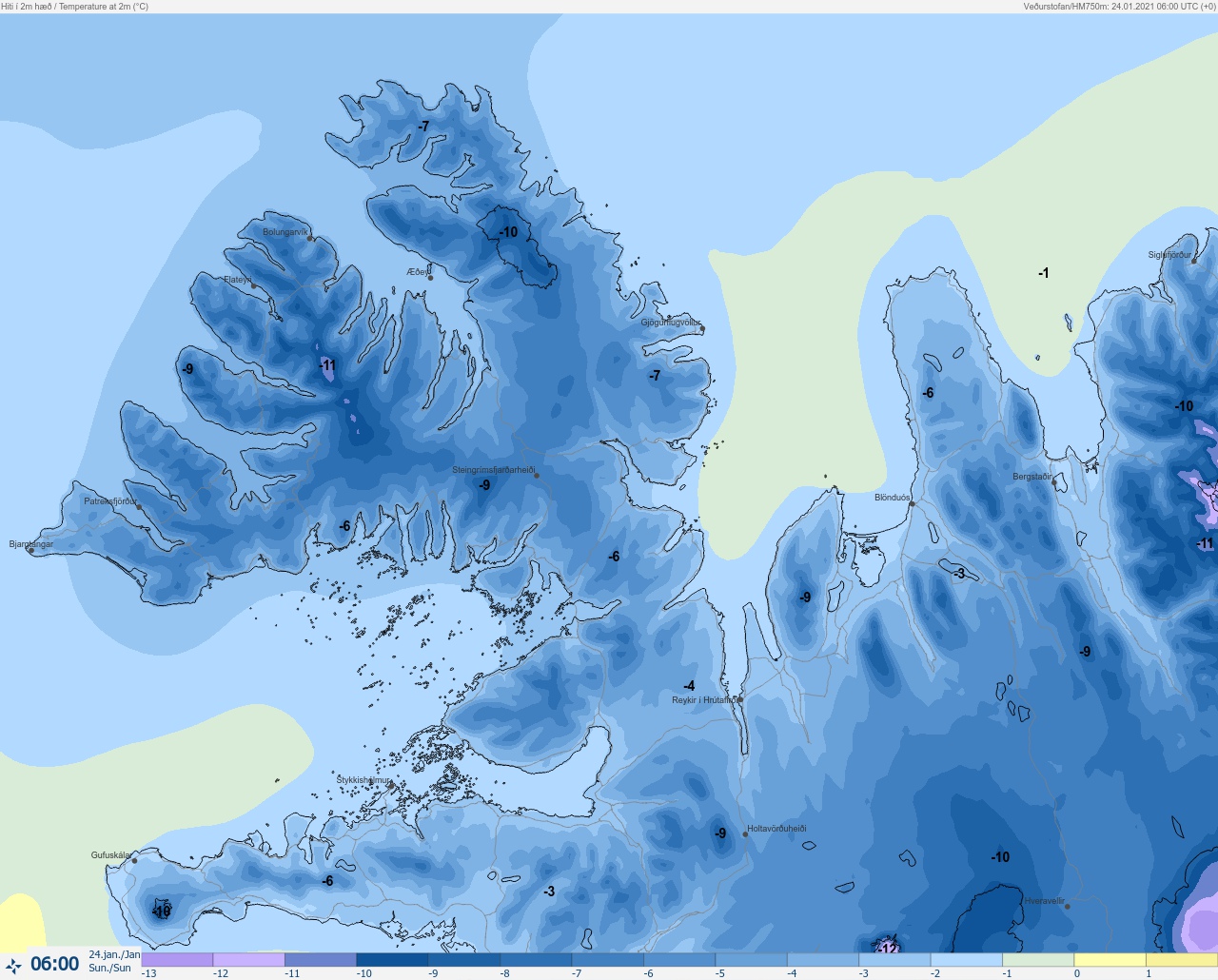This screenshot has width=1218, height=980.
Task: Pick the legend swatch between -12 and -11
Action: click(248, 960)
